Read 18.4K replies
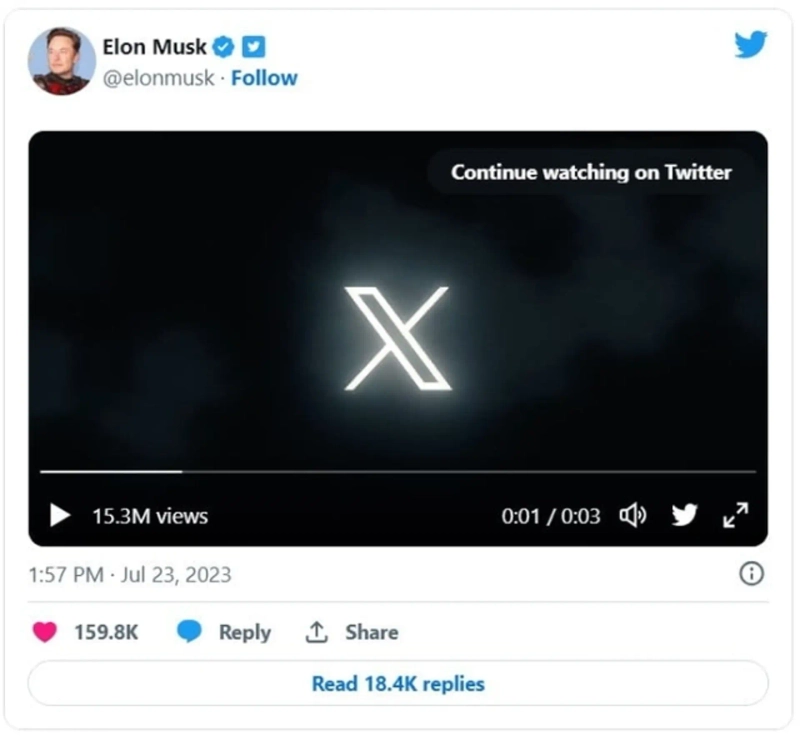800x736 pixels. [398, 684]
